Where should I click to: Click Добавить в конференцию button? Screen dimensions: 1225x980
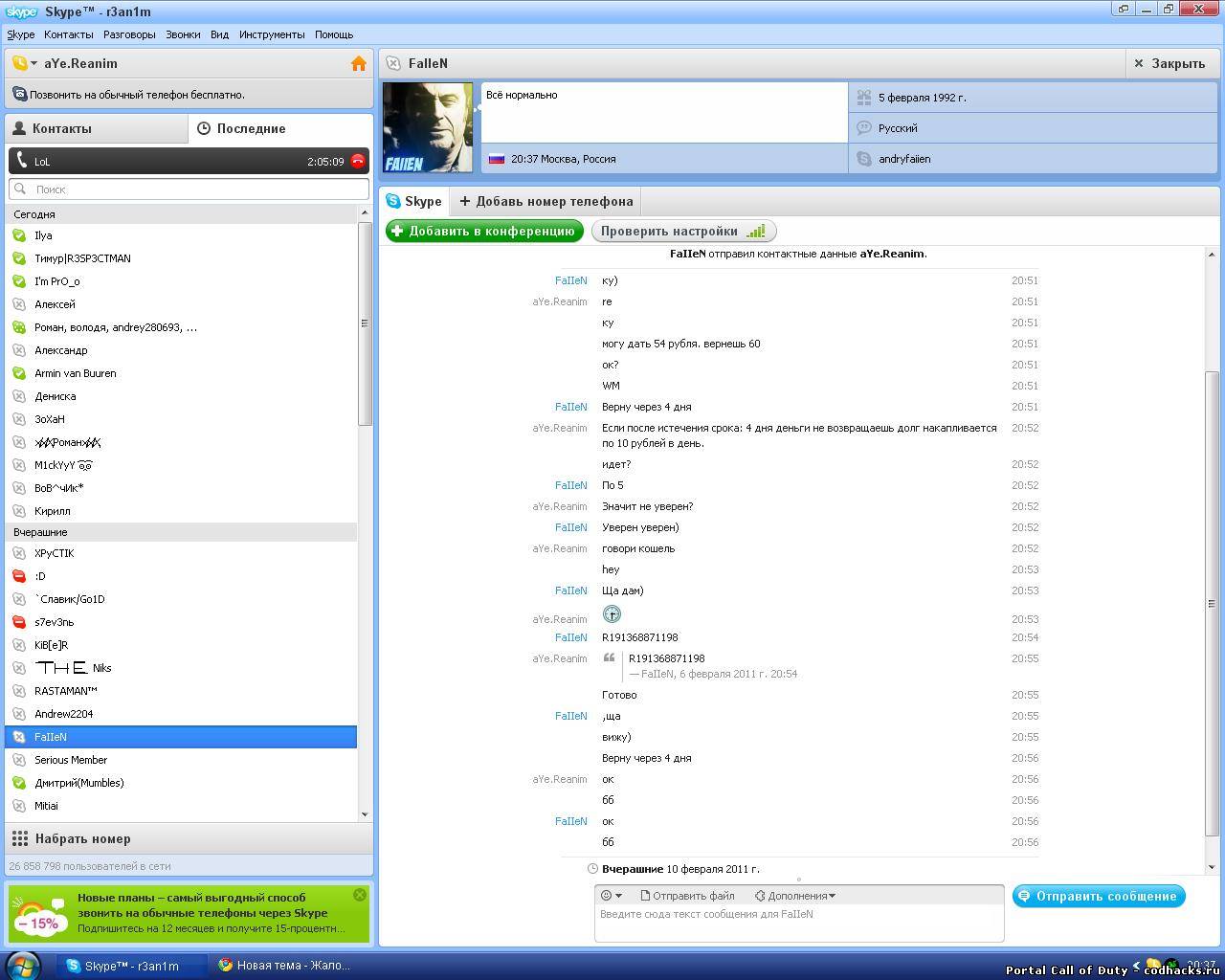tap(484, 231)
